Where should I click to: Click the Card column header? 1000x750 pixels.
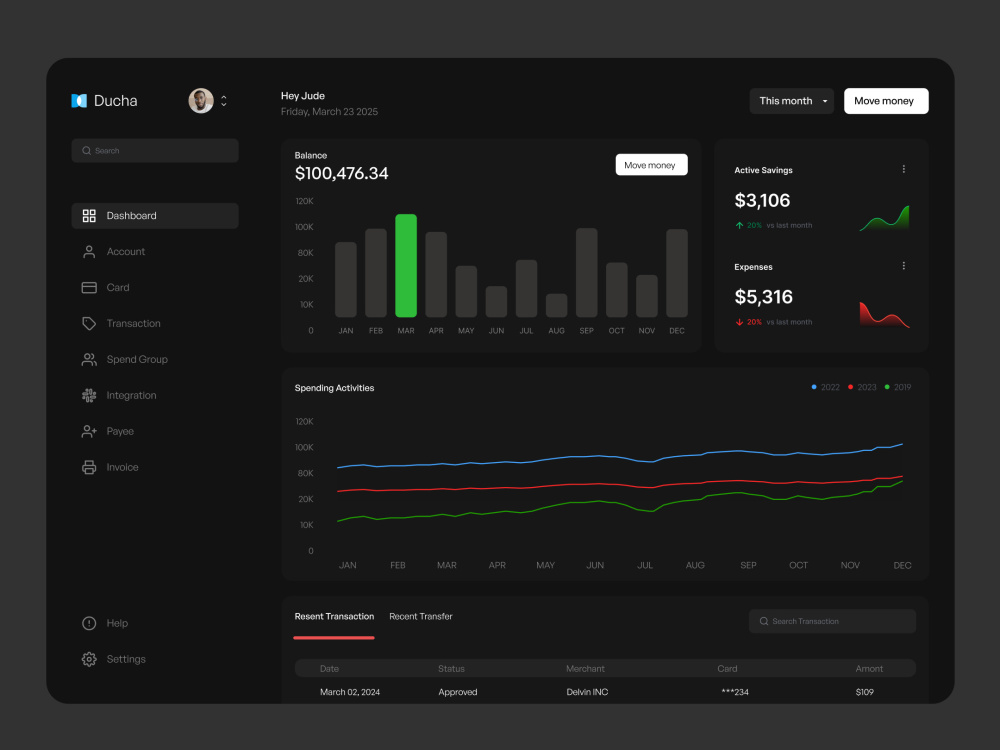pos(727,668)
